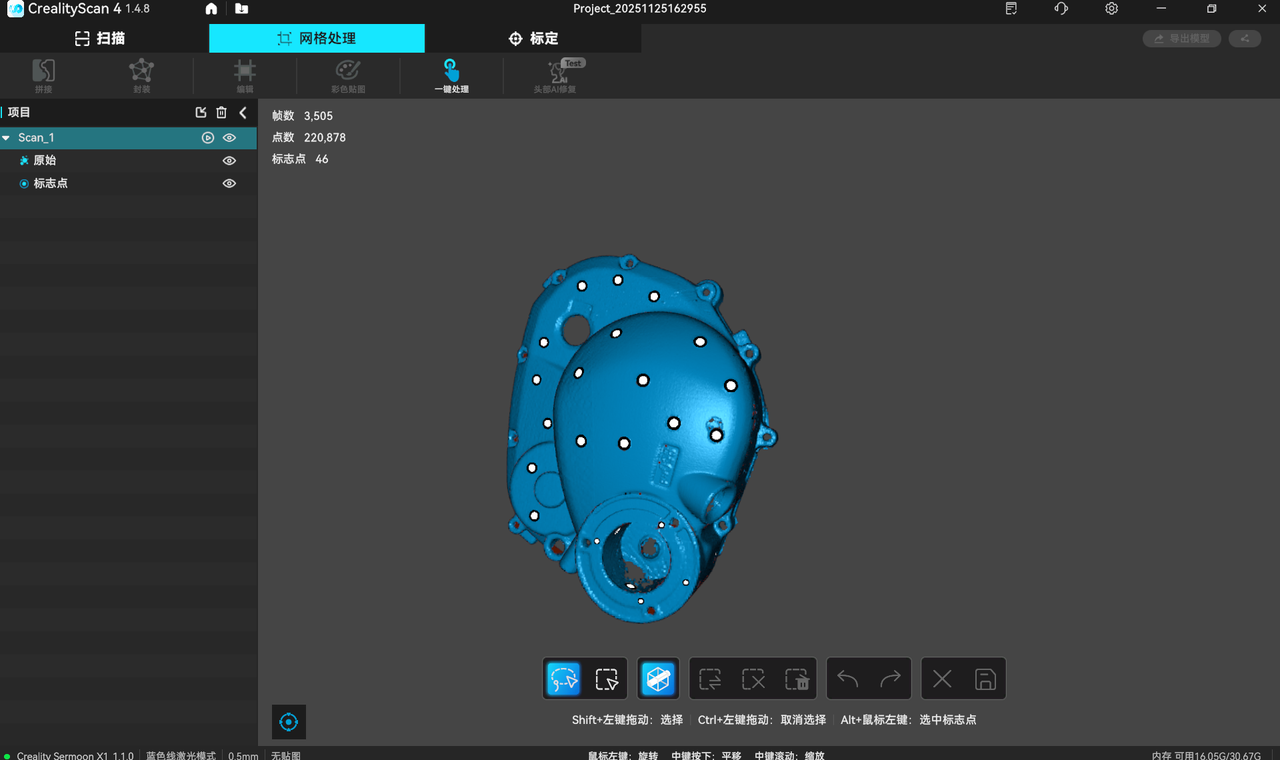Viewport: 1280px width, 760px height.
Task: Hide the Scan_1 item with eye icon
Action: [x=229, y=138]
